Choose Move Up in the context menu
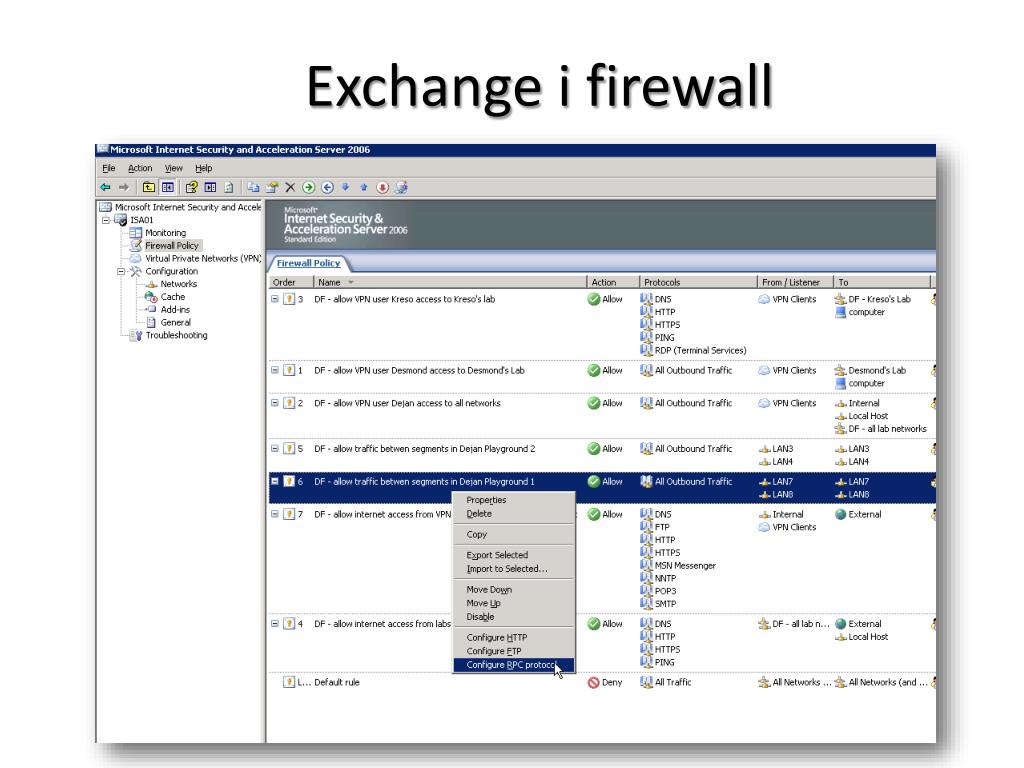Image resolution: width=1024 pixels, height=768 pixels. pyautogui.click(x=513, y=603)
